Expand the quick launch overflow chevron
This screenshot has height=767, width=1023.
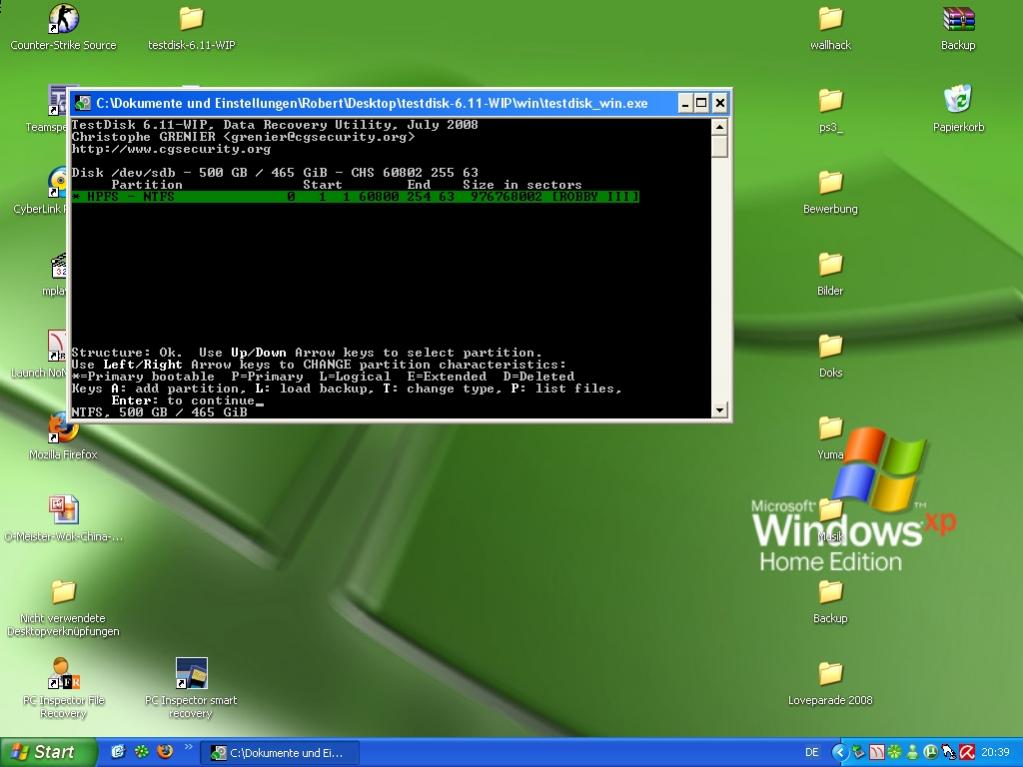pyautogui.click(x=189, y=747)
